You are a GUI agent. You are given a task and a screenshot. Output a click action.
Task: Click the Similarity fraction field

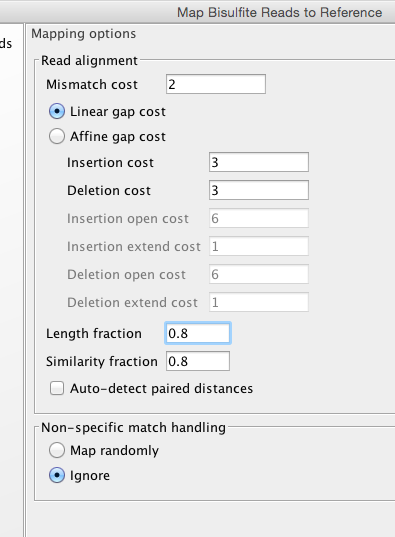click(x=198, y=361)
